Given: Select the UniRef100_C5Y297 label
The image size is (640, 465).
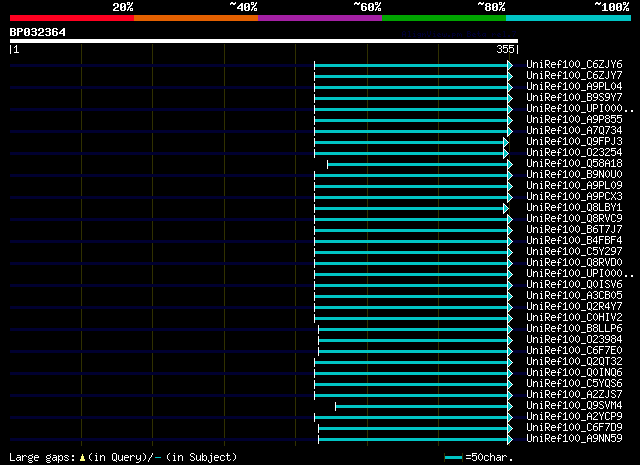Looking at the screenshot, I should pos(574,252).
